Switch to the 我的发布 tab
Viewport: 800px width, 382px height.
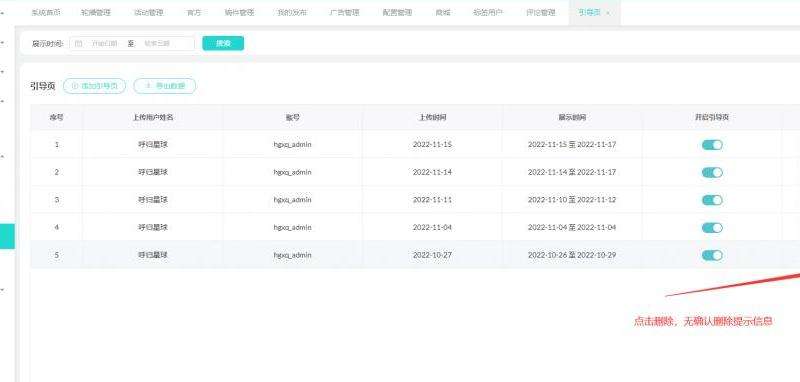point(292,13)
